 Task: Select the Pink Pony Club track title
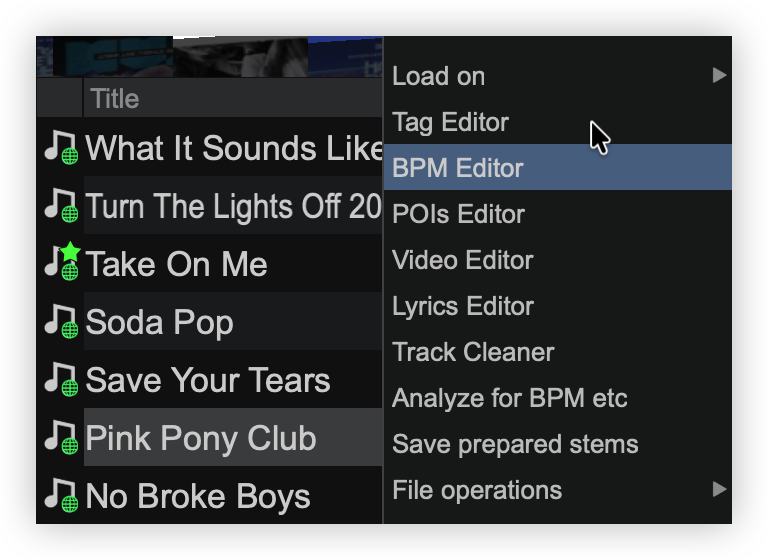tap(201, 438)
